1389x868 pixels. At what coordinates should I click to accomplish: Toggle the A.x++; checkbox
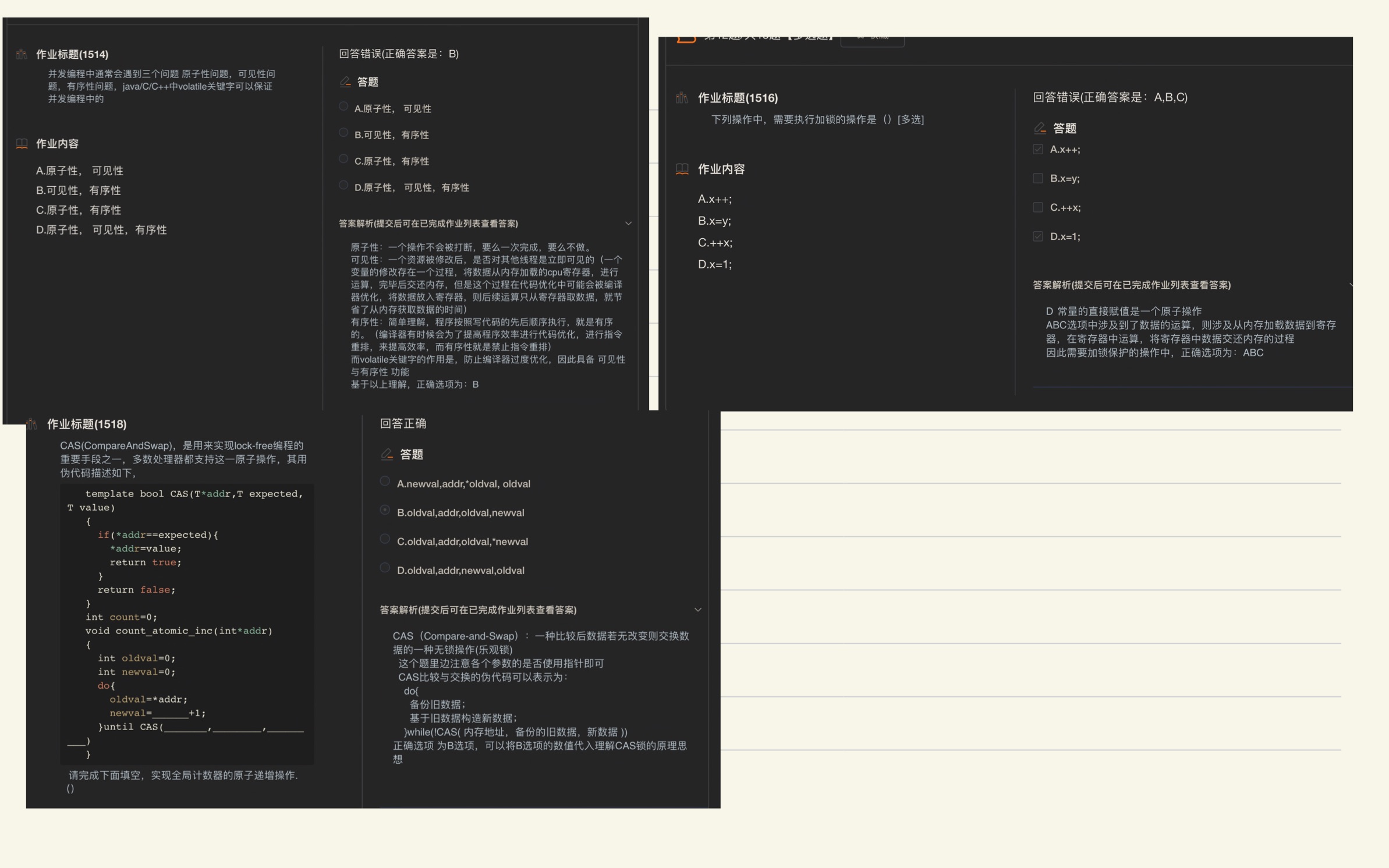[x=1038, y=150]
